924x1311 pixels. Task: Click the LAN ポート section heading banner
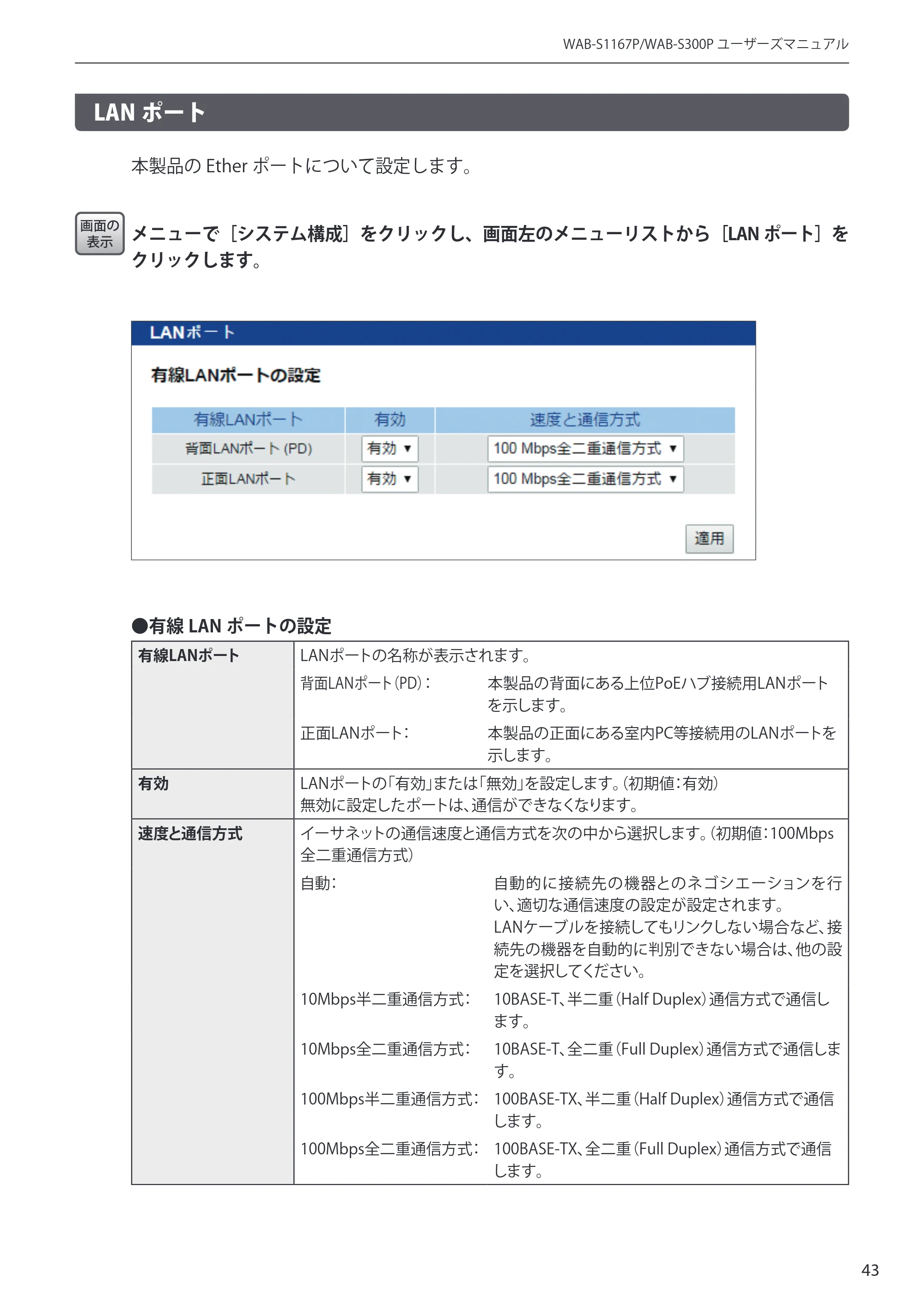[x=462, y=113]
